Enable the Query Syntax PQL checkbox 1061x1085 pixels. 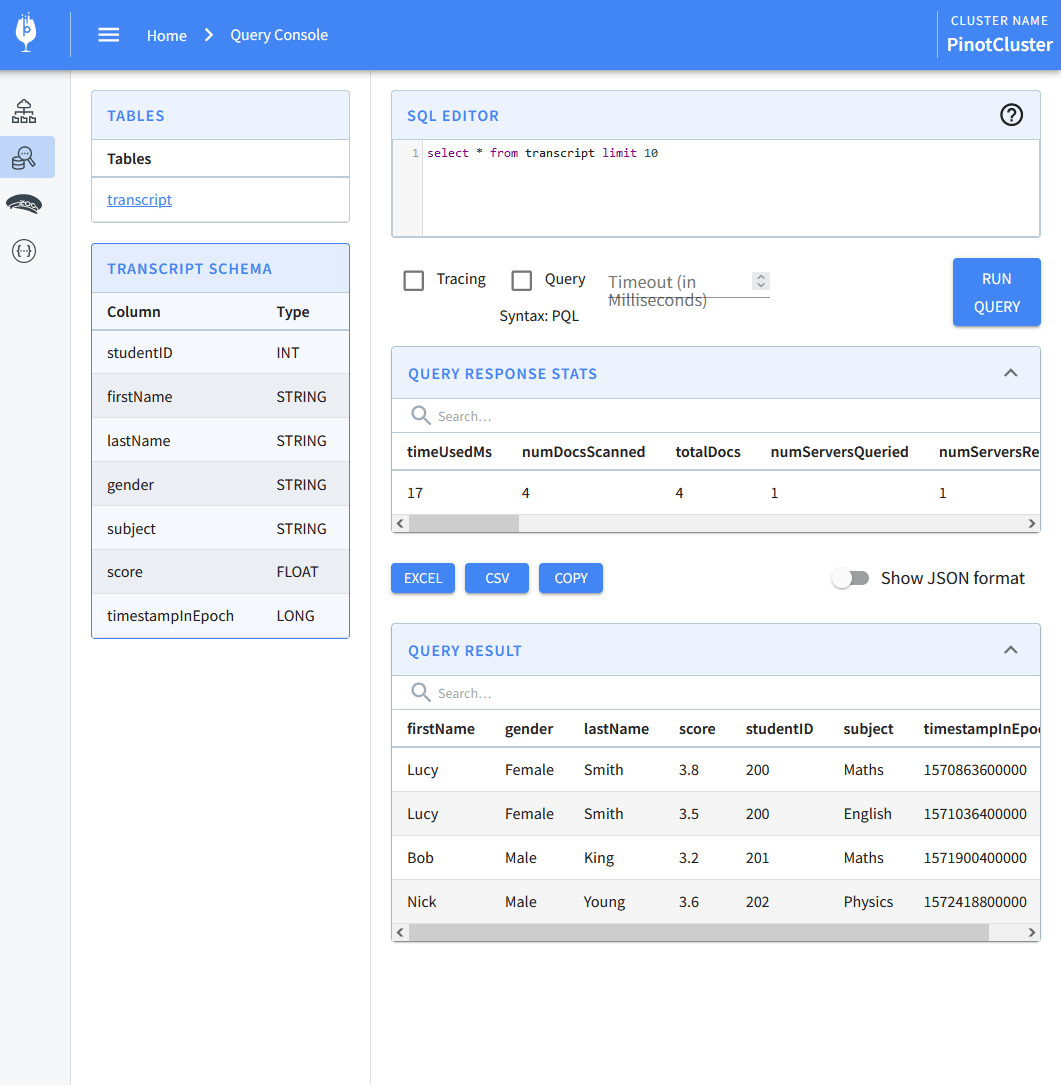tap(522, 281)
